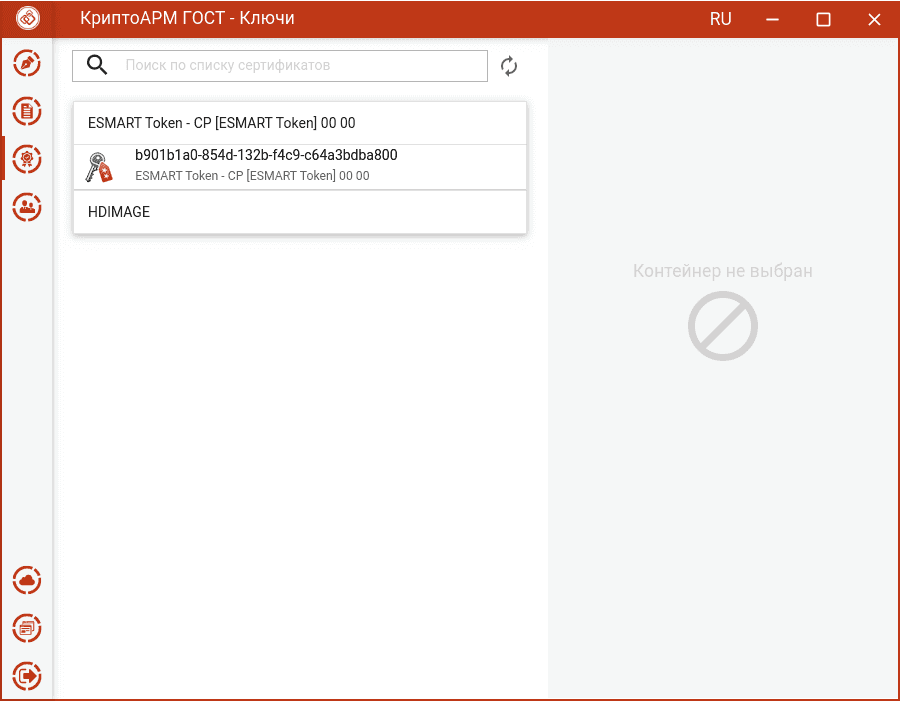
Task: Open the cloud services sidebar icon
Action: [x=27, y=581]
